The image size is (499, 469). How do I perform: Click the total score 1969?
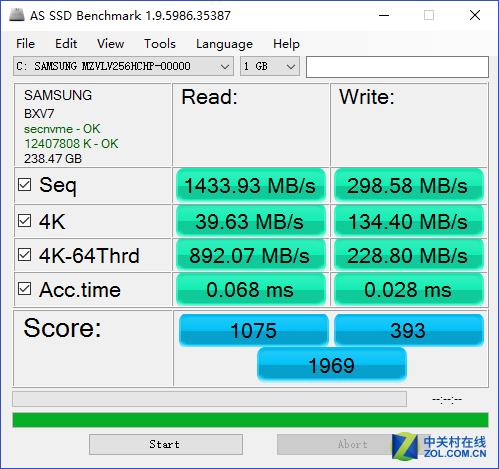point(332,364)
